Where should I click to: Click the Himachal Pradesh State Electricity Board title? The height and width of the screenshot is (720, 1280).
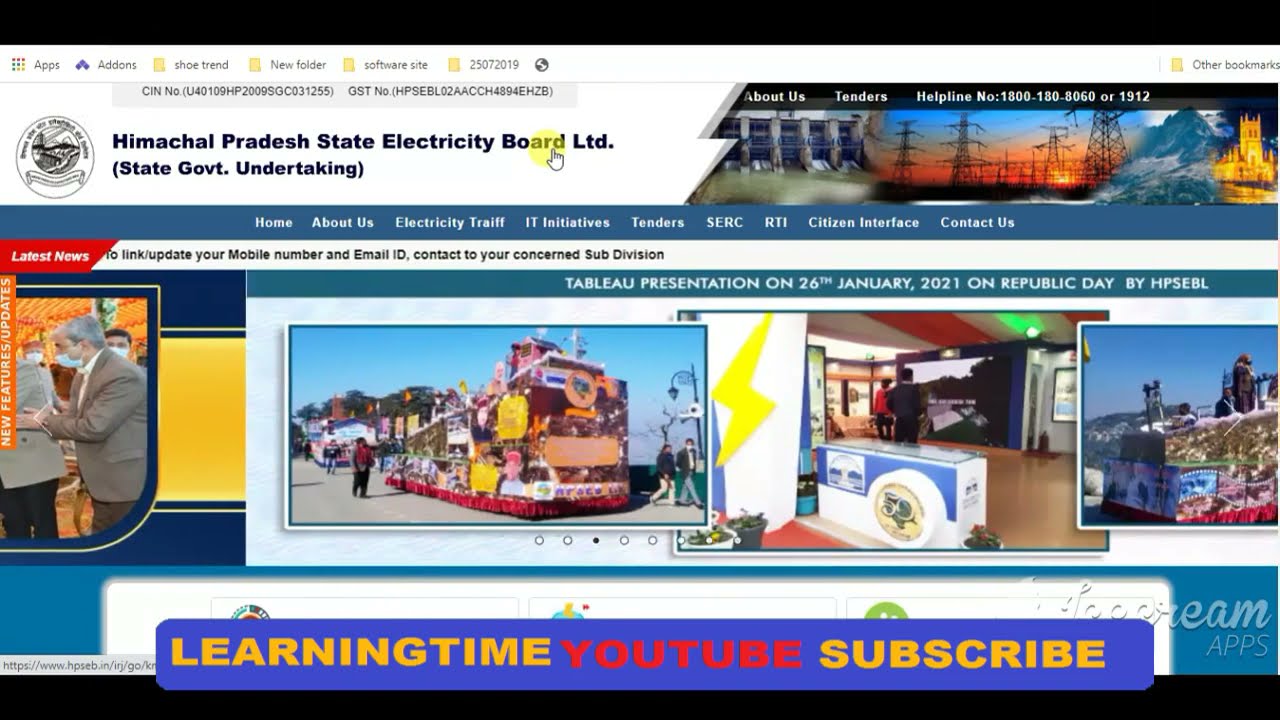pyautogui.click(x=363, y=142)
